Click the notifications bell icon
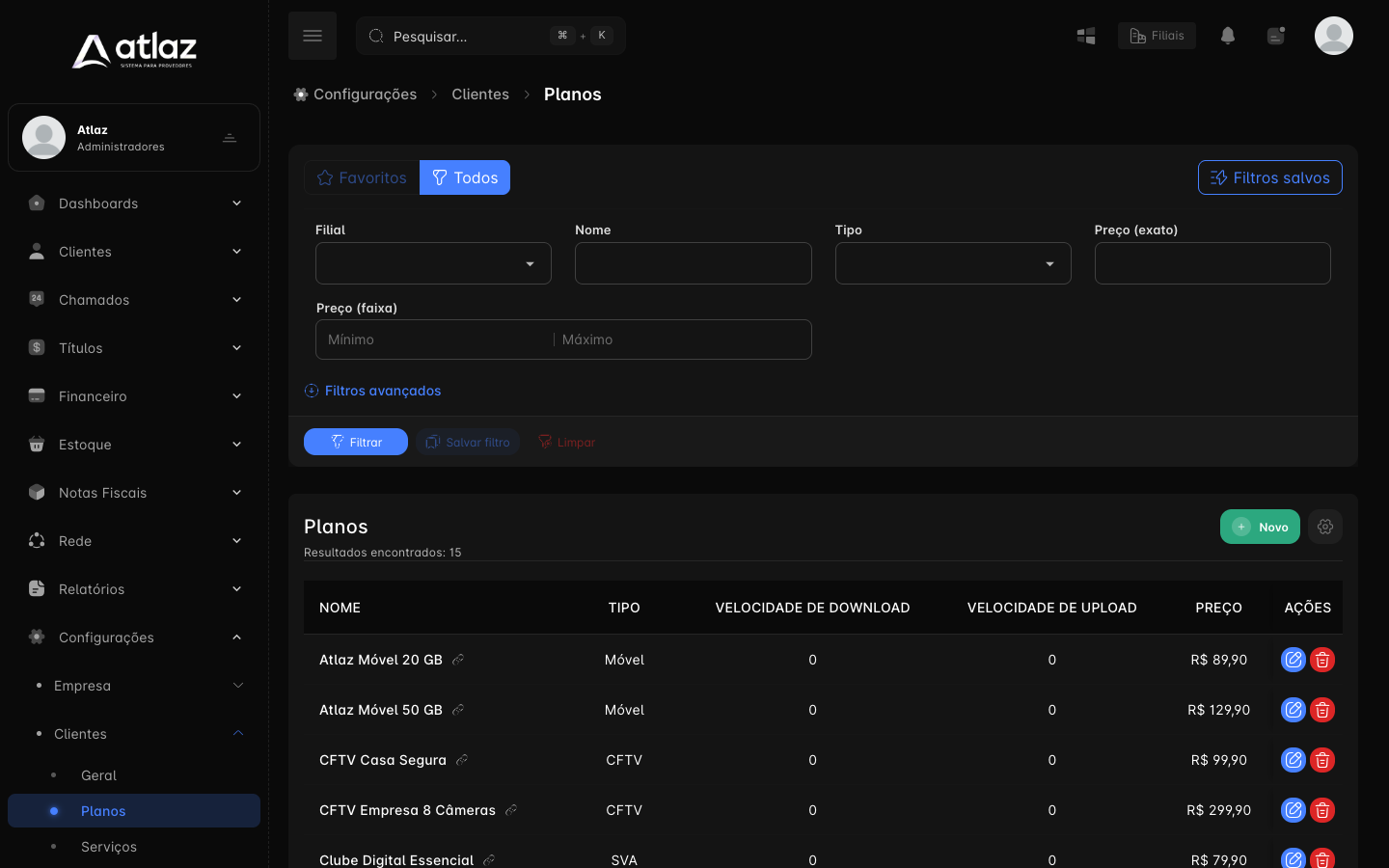Viewport: 1389px width, 868px height. pos(1227,36)
